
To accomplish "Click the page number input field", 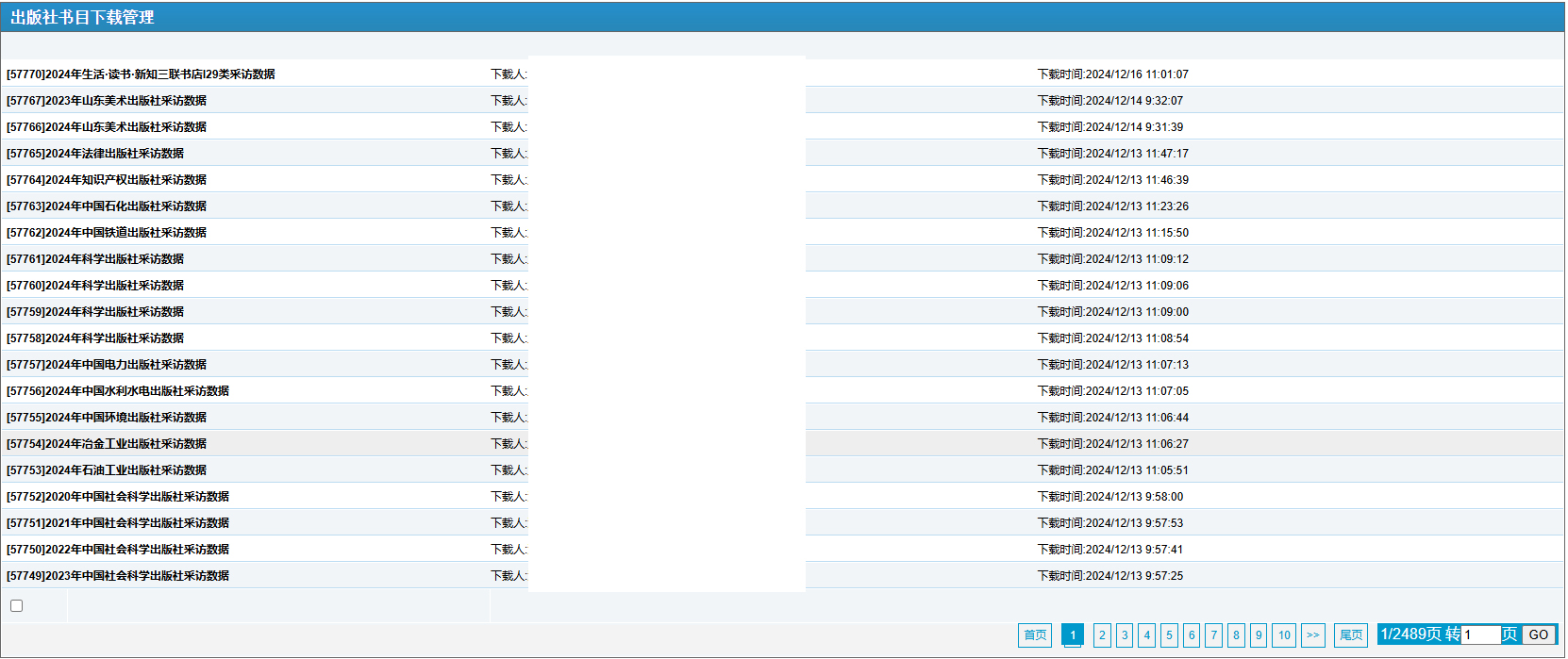I will (1480, 634).
